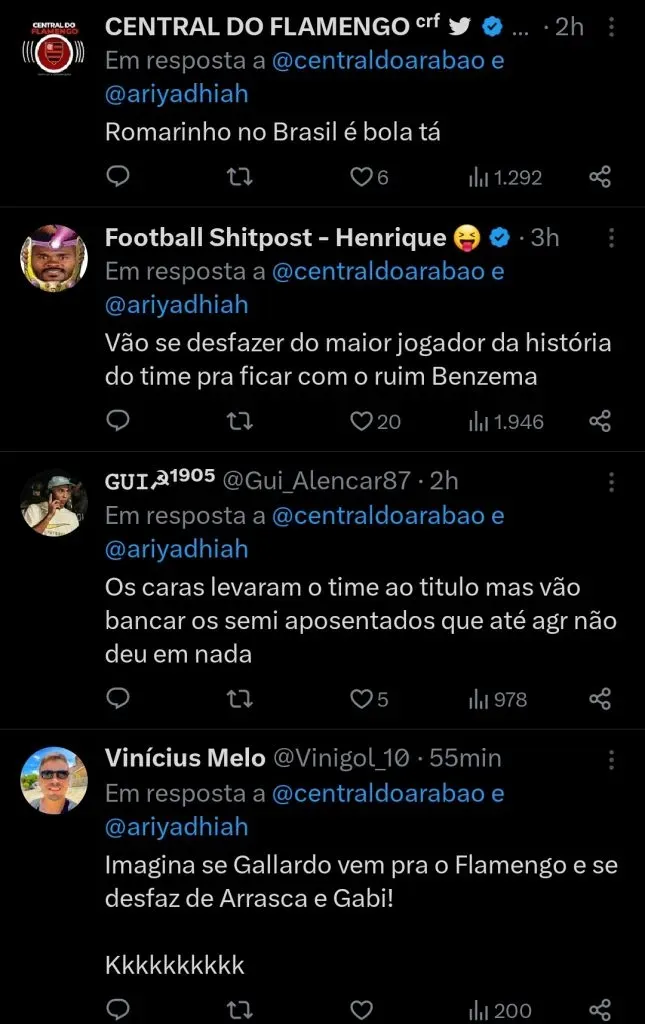Like Vinícius Melo's reply

point(362,1009)
